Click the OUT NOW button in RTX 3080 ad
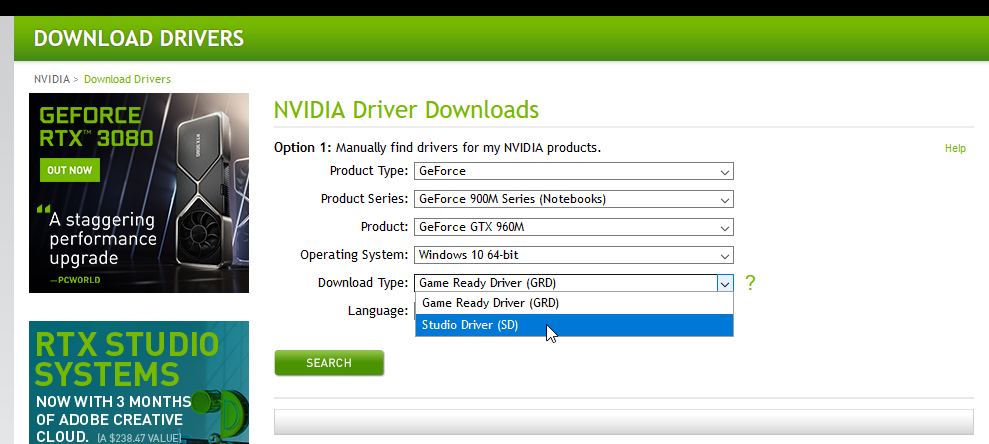The height and width of the screenshot is (444, 989). point(69,170)
